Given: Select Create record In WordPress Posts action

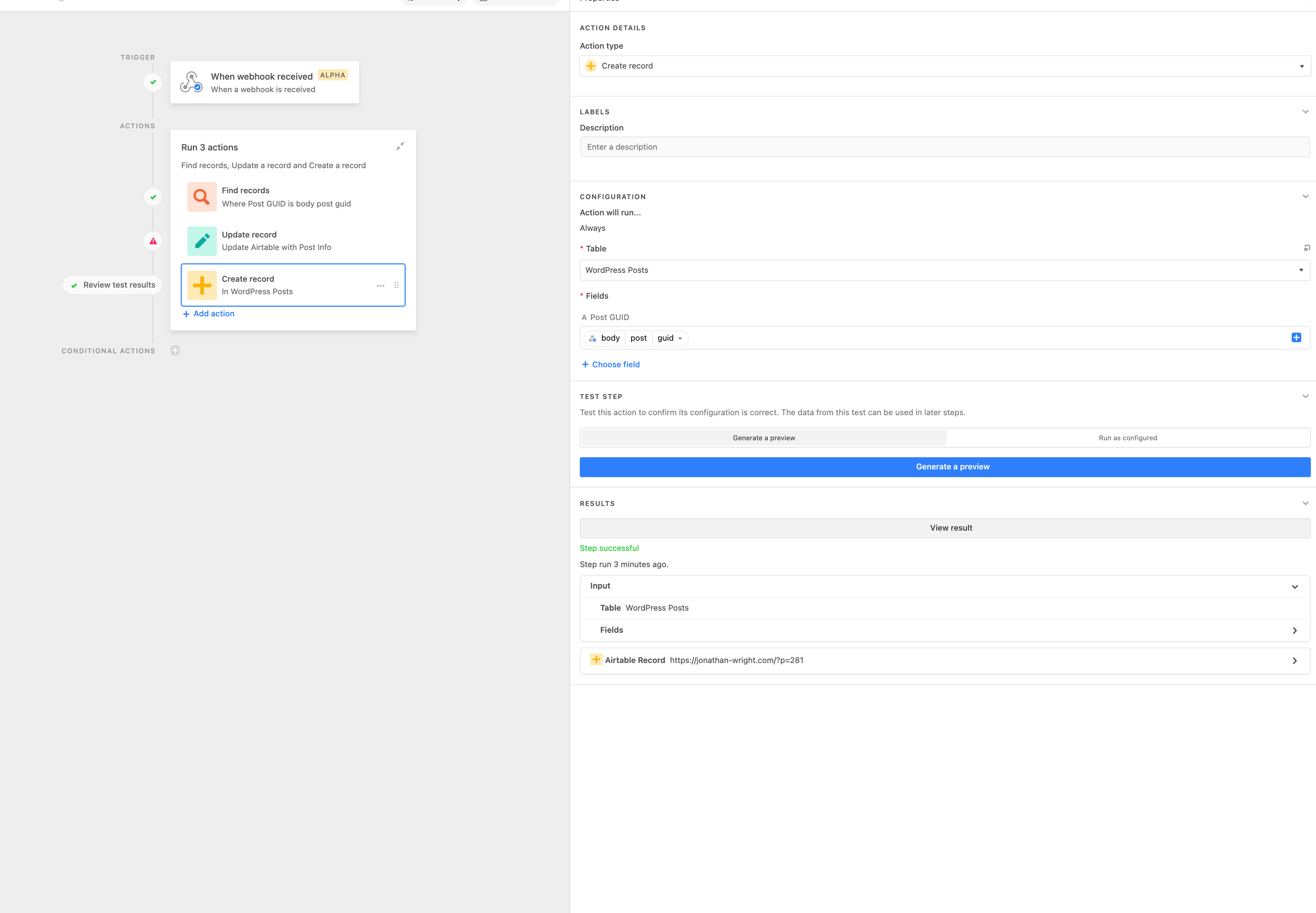Looking at the screenshot, I should coord(293,285).
